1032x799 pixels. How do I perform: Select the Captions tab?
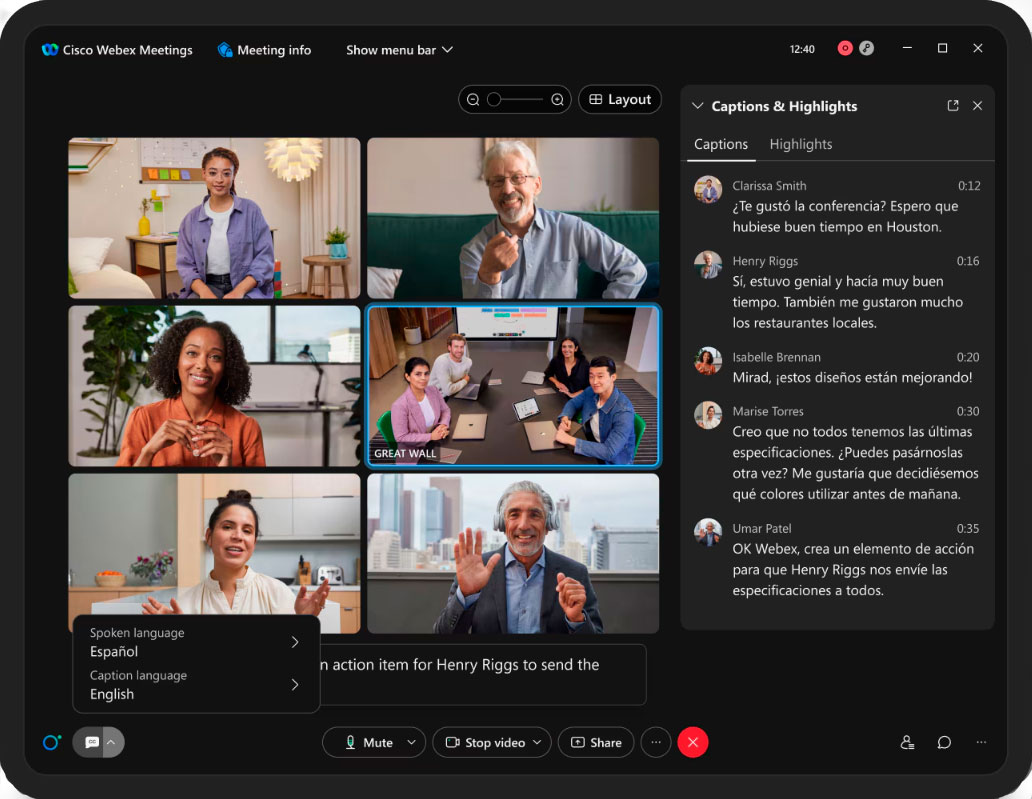[721, 144]
